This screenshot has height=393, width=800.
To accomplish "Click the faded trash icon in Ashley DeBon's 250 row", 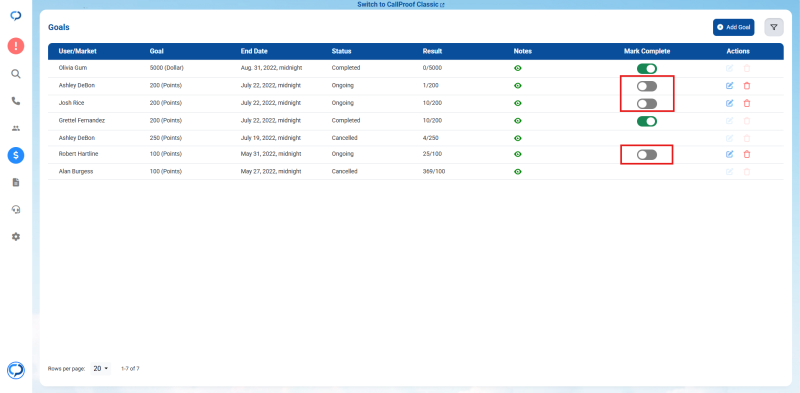I will (747, 138).
